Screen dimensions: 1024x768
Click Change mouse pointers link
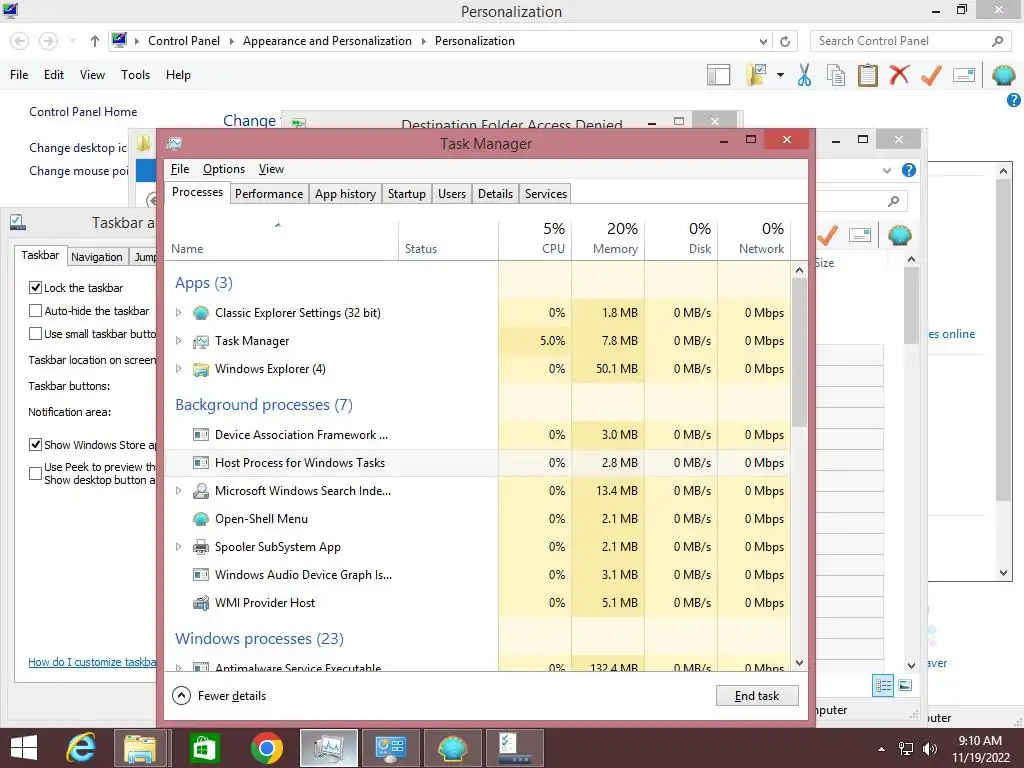[78, 170]
